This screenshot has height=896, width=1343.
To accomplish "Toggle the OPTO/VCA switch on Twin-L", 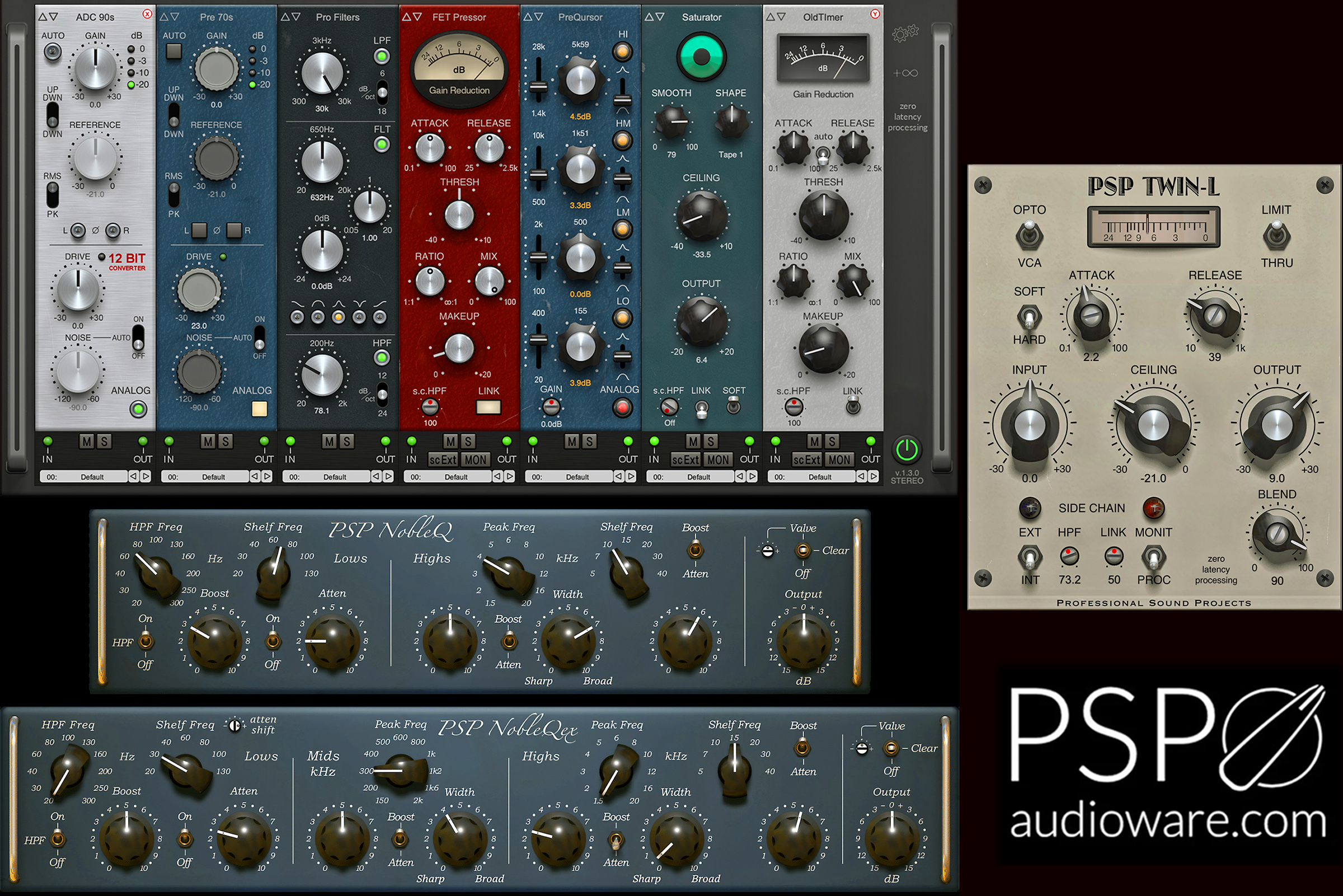I will click(1029, 236).
